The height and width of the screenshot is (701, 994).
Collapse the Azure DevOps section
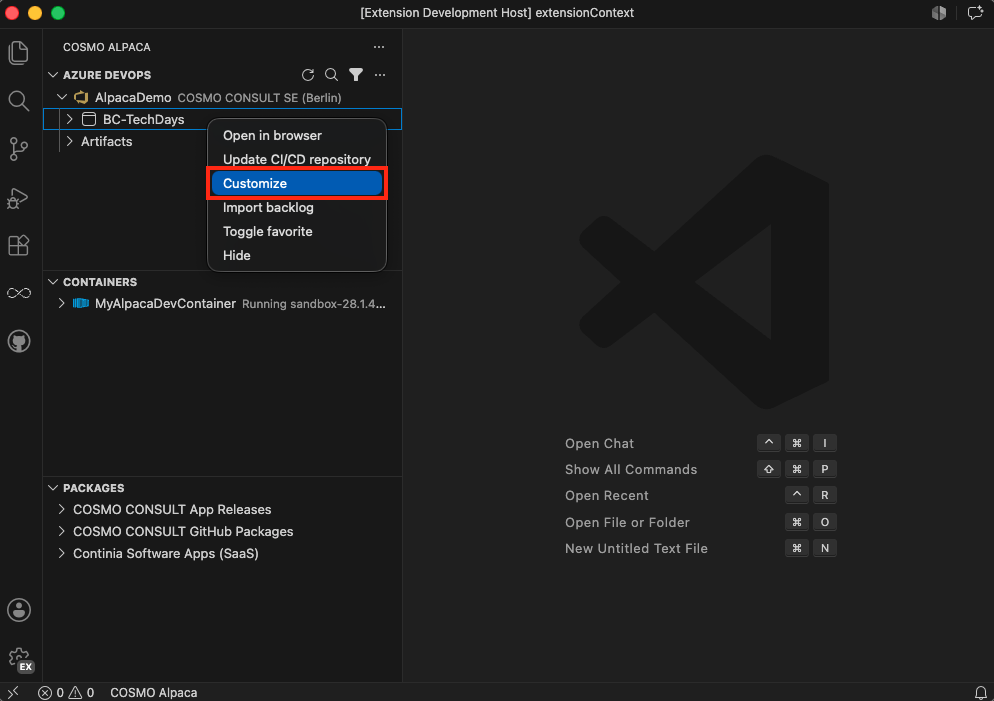click(x=53, y=75)
